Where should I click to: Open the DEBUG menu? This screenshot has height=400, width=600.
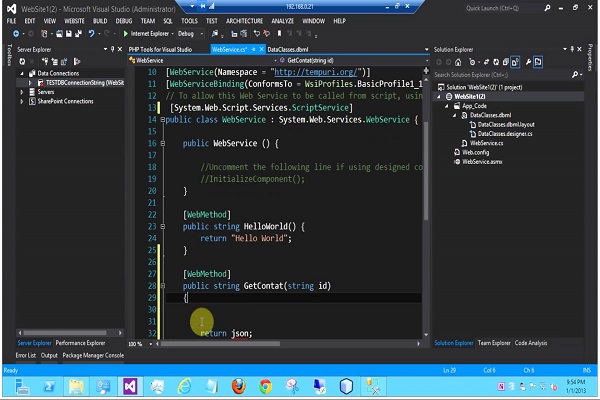point(124,21)
